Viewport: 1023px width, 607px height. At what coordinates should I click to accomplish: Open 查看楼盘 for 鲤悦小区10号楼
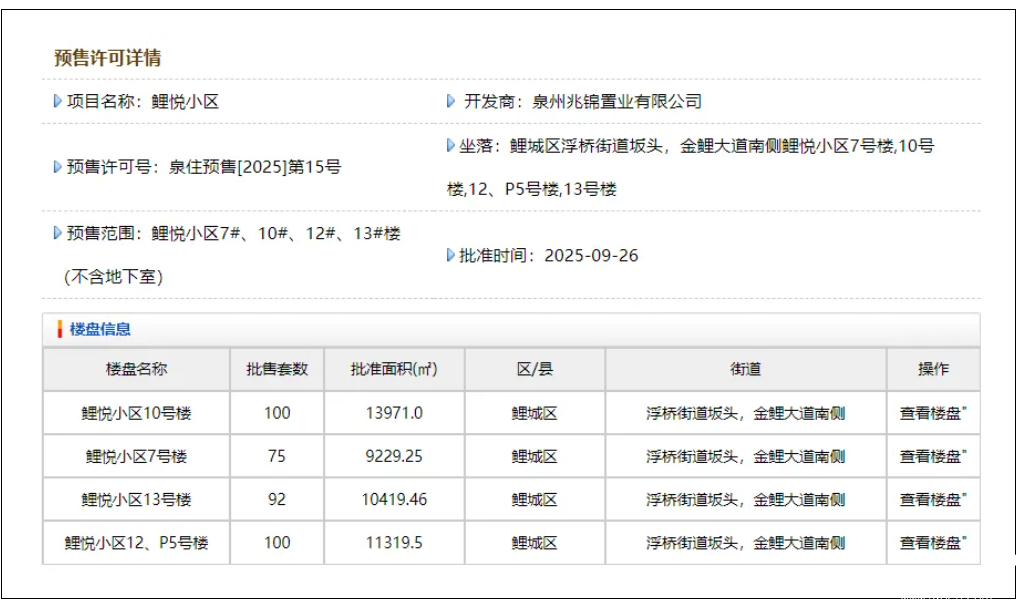(x=932, y=413)
